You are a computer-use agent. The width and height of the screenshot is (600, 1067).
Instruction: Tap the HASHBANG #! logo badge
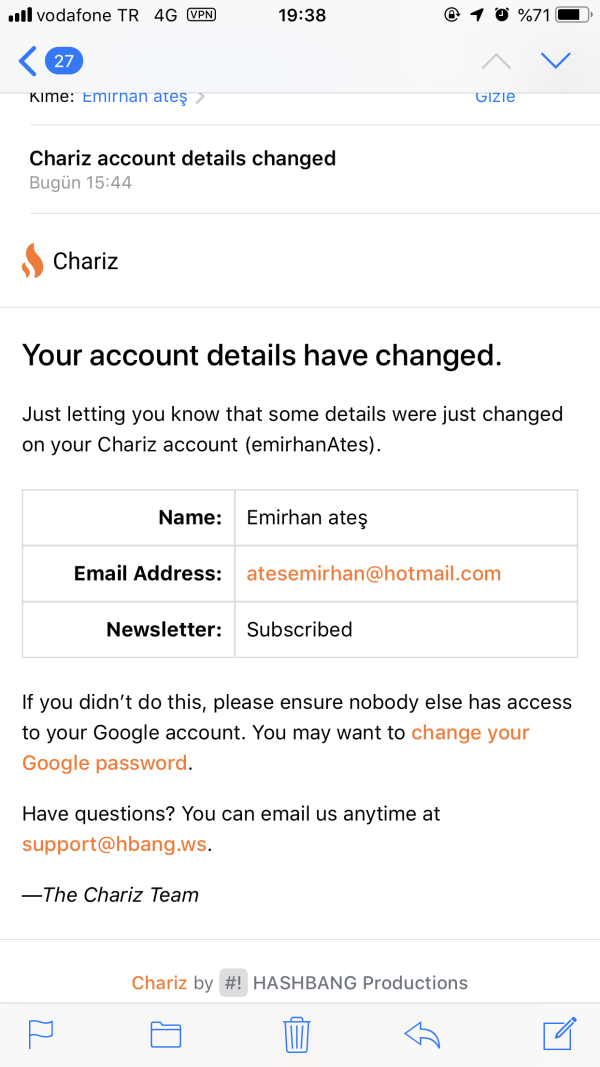coord(233,983)
